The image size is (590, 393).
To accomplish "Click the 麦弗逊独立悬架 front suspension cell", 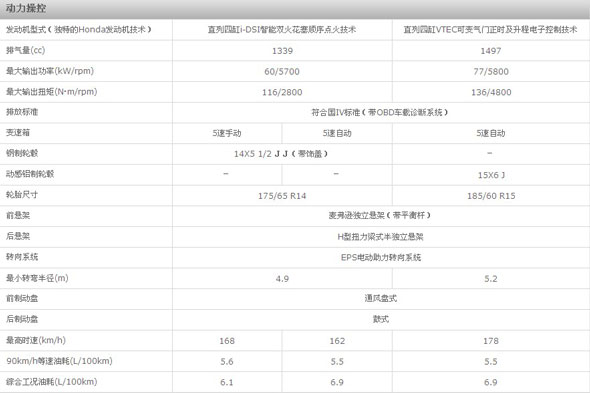I will 380,215.
